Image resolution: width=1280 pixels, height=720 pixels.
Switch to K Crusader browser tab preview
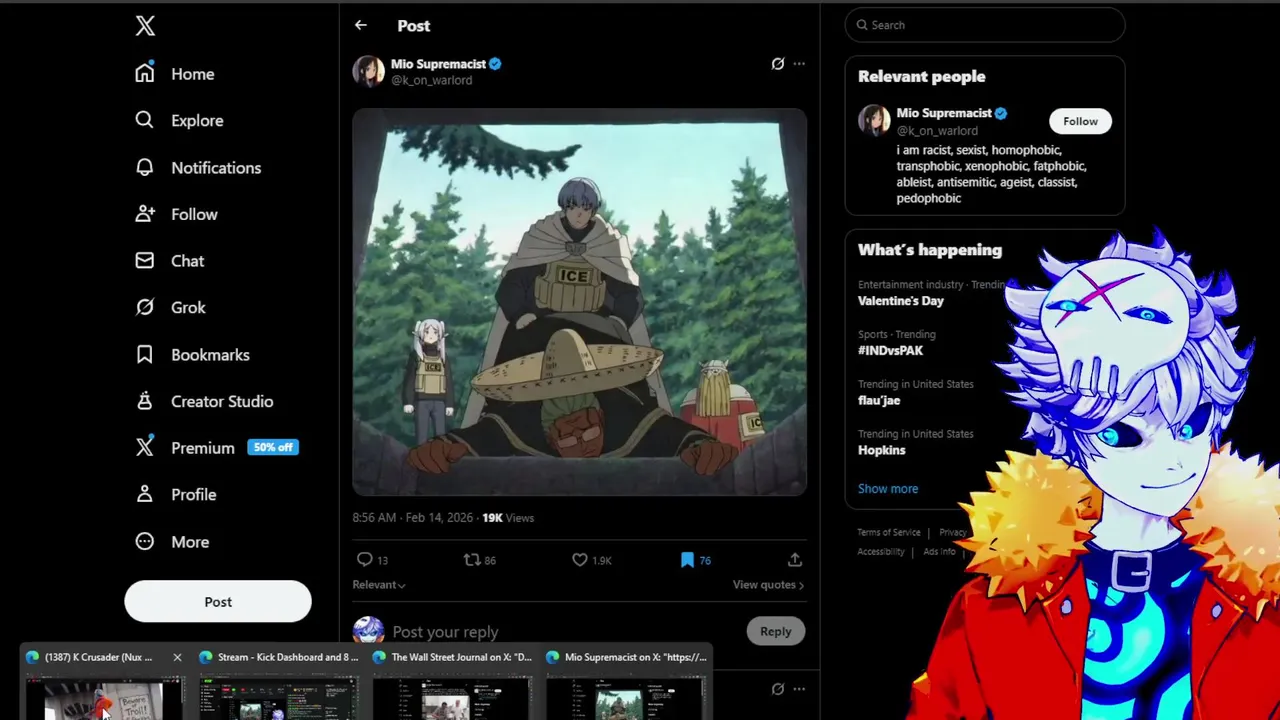(x=103, y=684)
